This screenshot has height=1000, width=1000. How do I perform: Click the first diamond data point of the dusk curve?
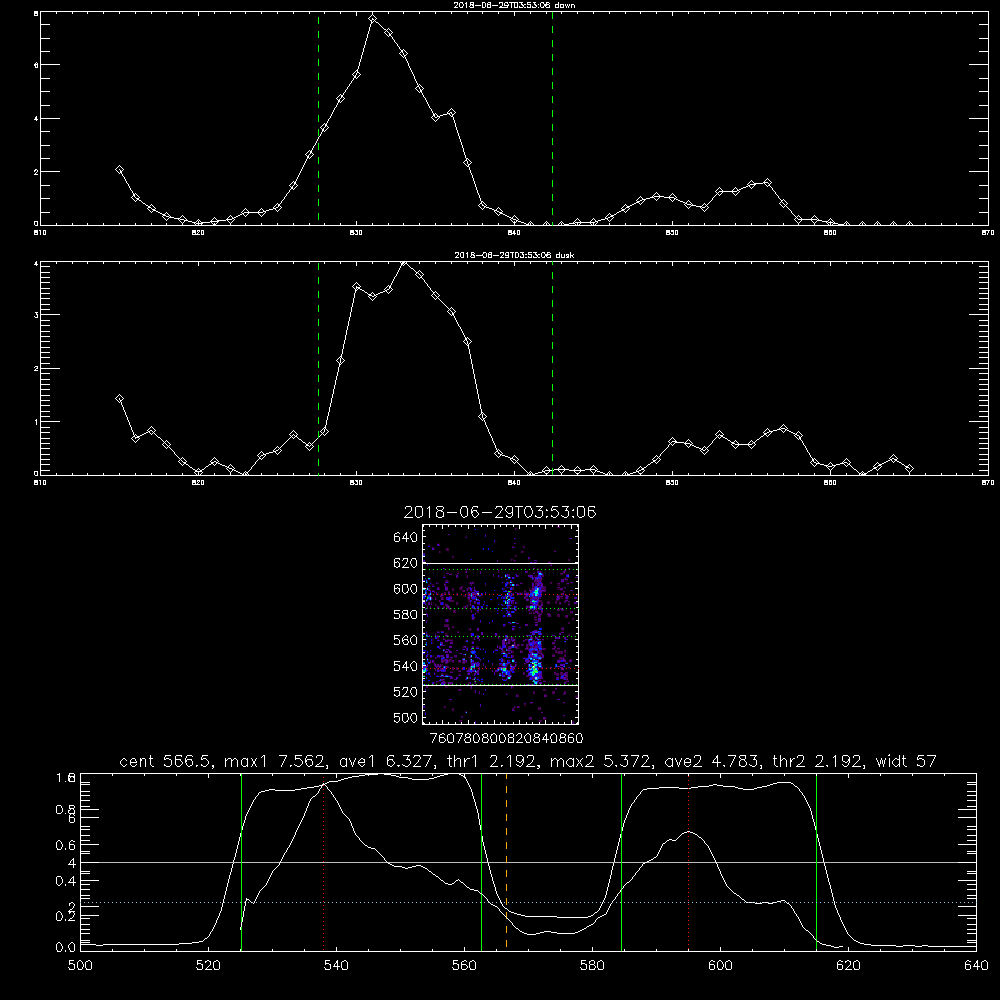119,399
